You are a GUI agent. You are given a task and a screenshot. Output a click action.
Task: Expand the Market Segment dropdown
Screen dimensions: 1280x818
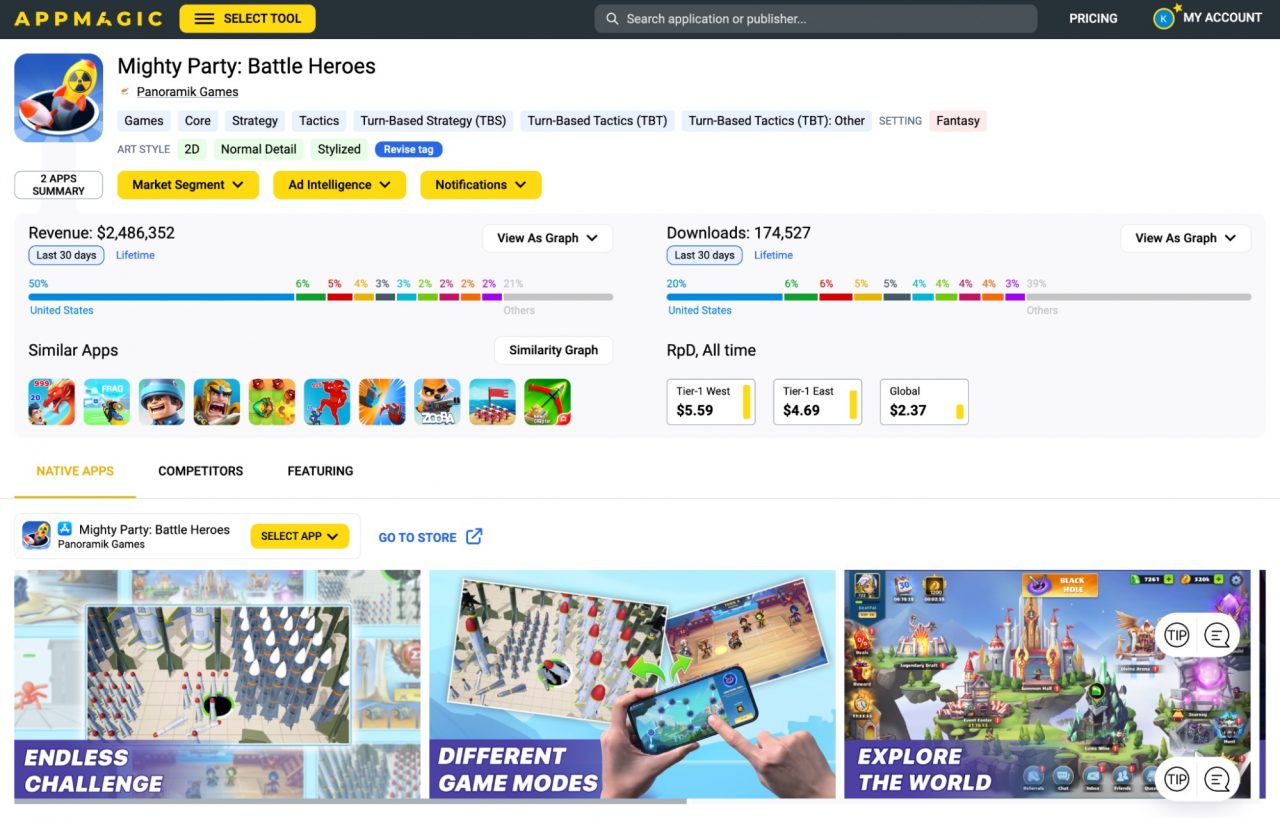[x=188, y=185]
